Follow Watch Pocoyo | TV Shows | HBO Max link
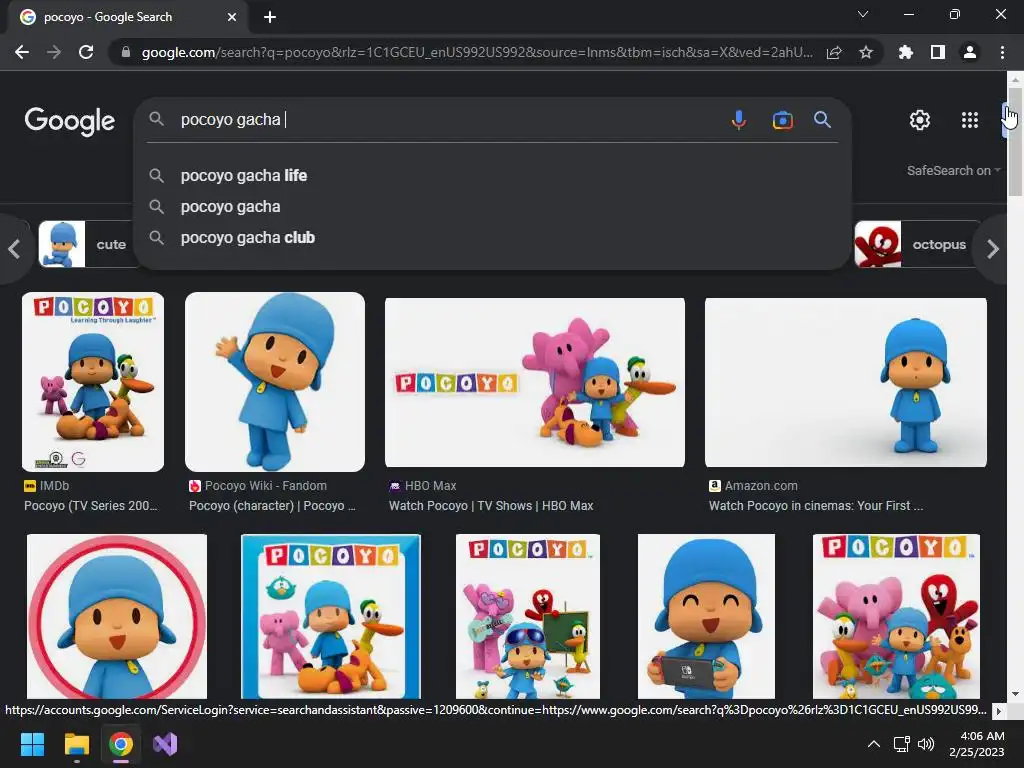Viewport: 1024px width, 768px height. [491, 505]
